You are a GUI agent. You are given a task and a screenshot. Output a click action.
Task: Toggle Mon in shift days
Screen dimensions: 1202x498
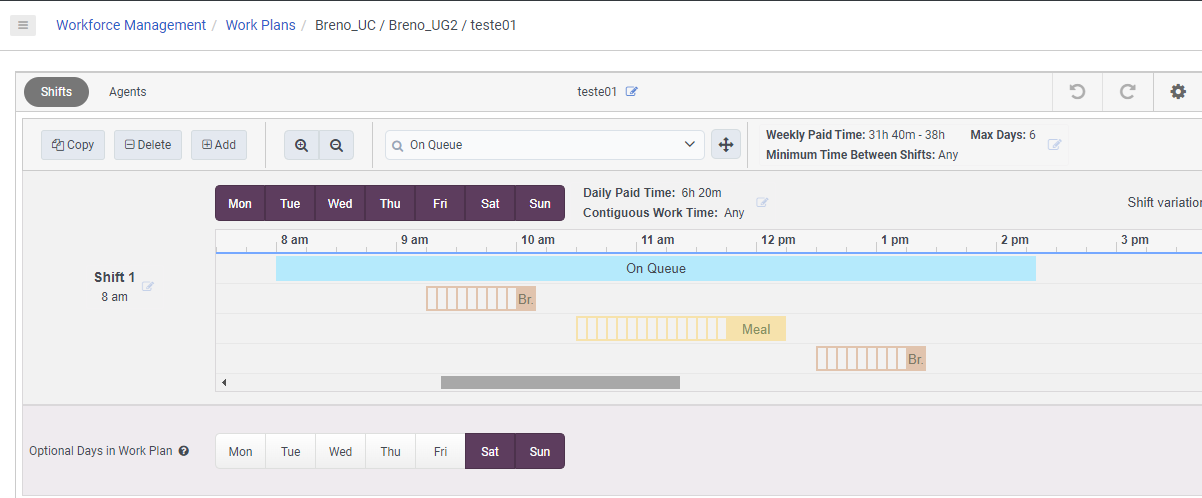(x=240, y=204)
